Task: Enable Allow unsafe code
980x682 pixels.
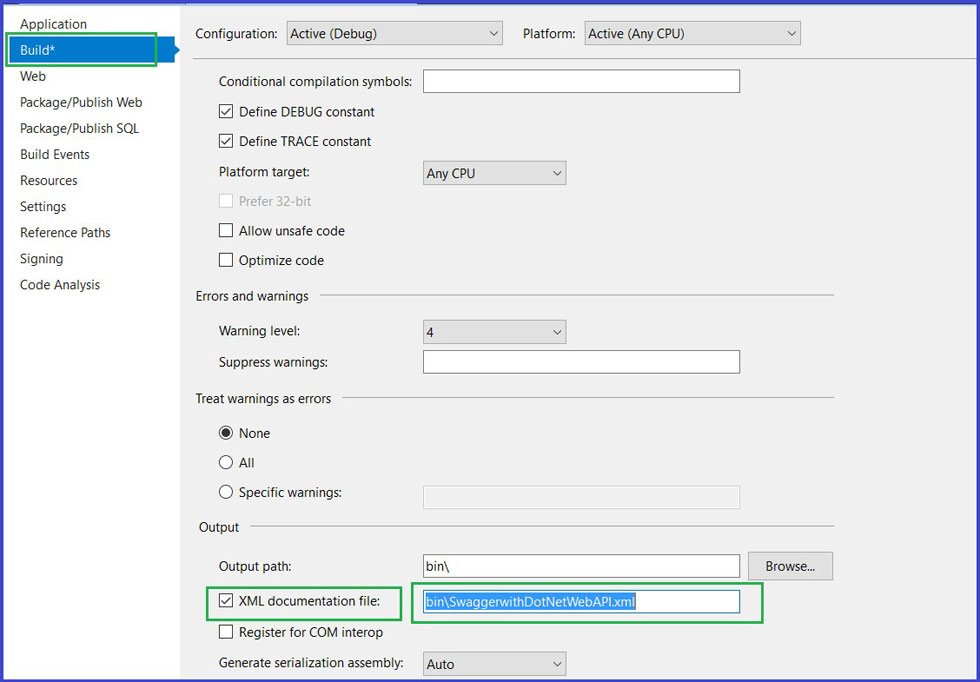Action: pyautogui.click(x=226, y=230)
